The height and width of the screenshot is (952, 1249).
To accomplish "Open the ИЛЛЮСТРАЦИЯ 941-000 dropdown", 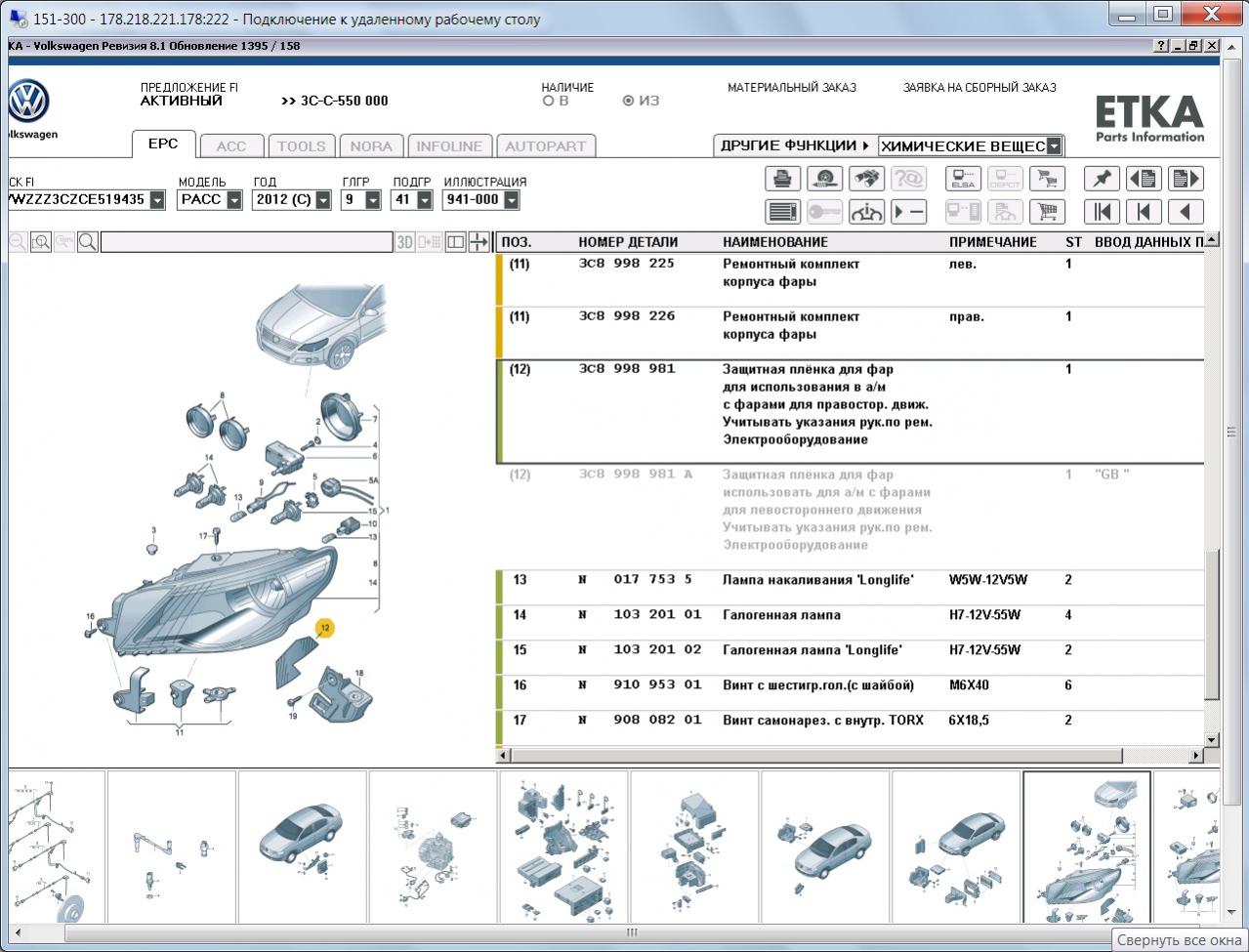I will [x=511, y=200].
